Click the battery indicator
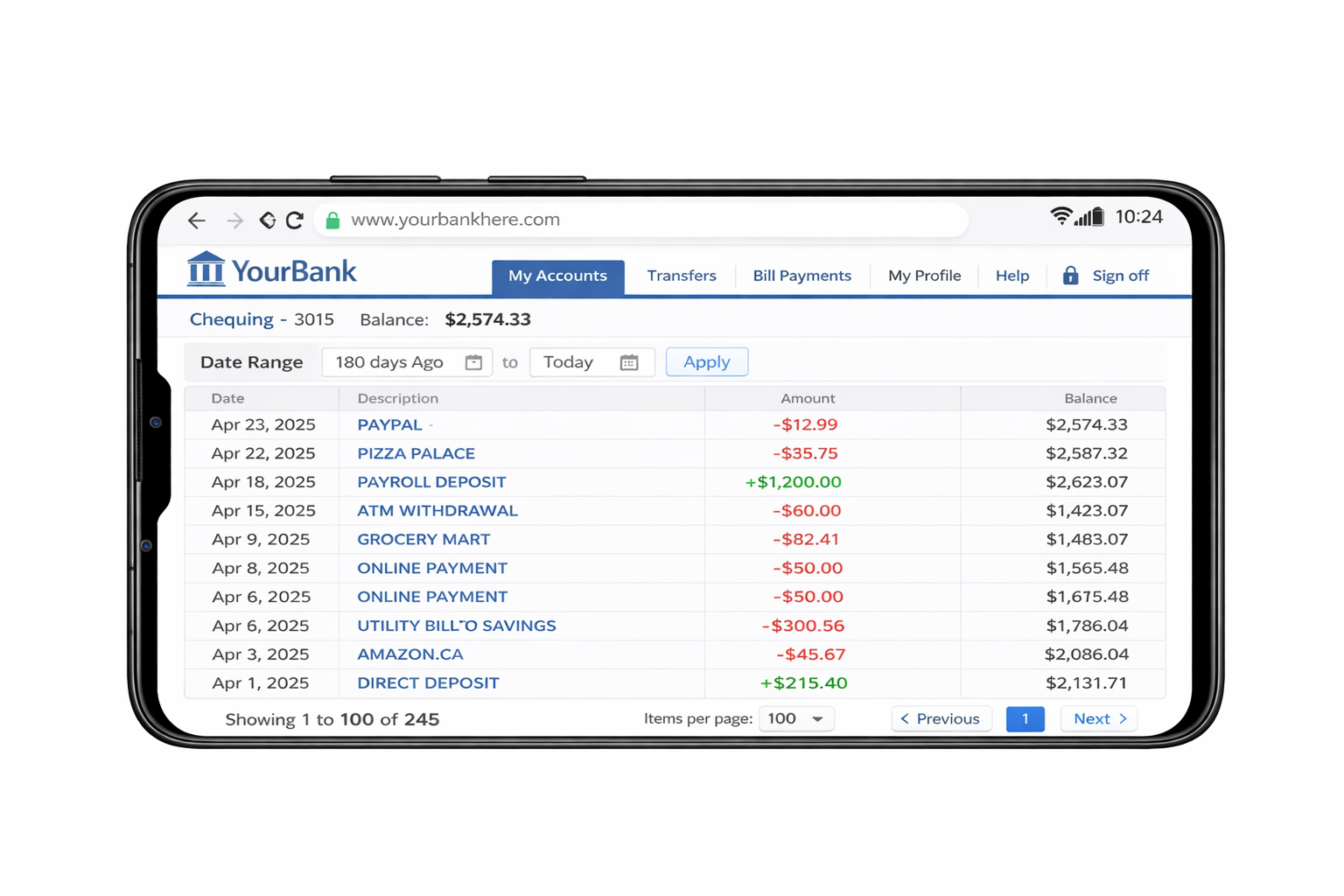The height and width of the screenshot is (896, 1344). point(1098,216)
